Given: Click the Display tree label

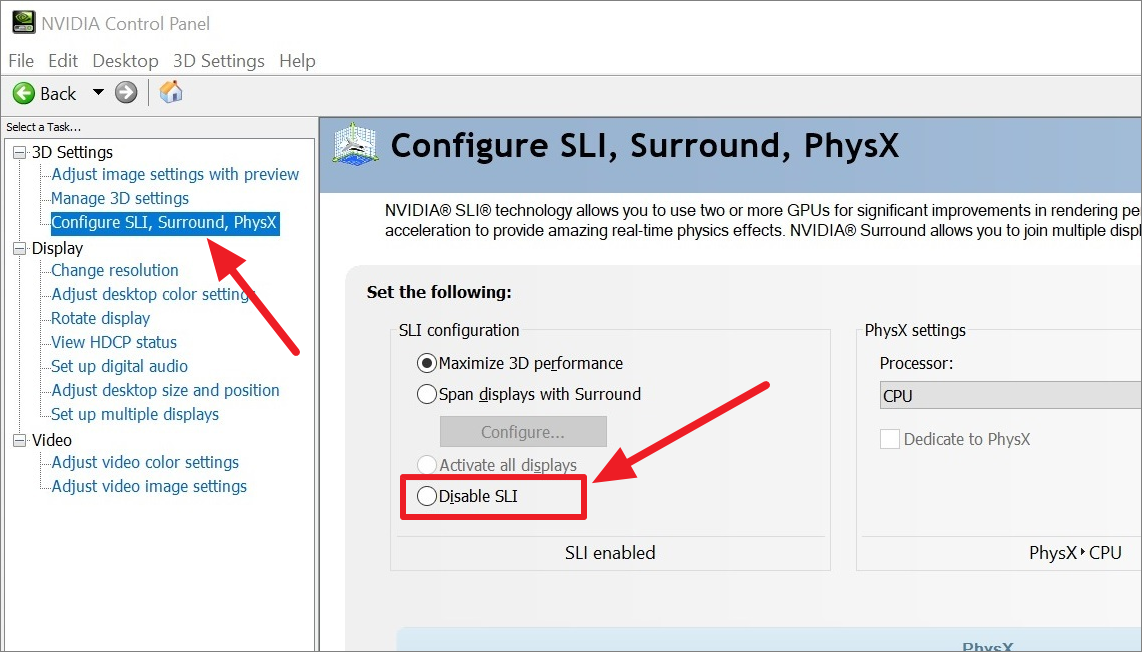Looking at the screenshot, I should (58, 248).
